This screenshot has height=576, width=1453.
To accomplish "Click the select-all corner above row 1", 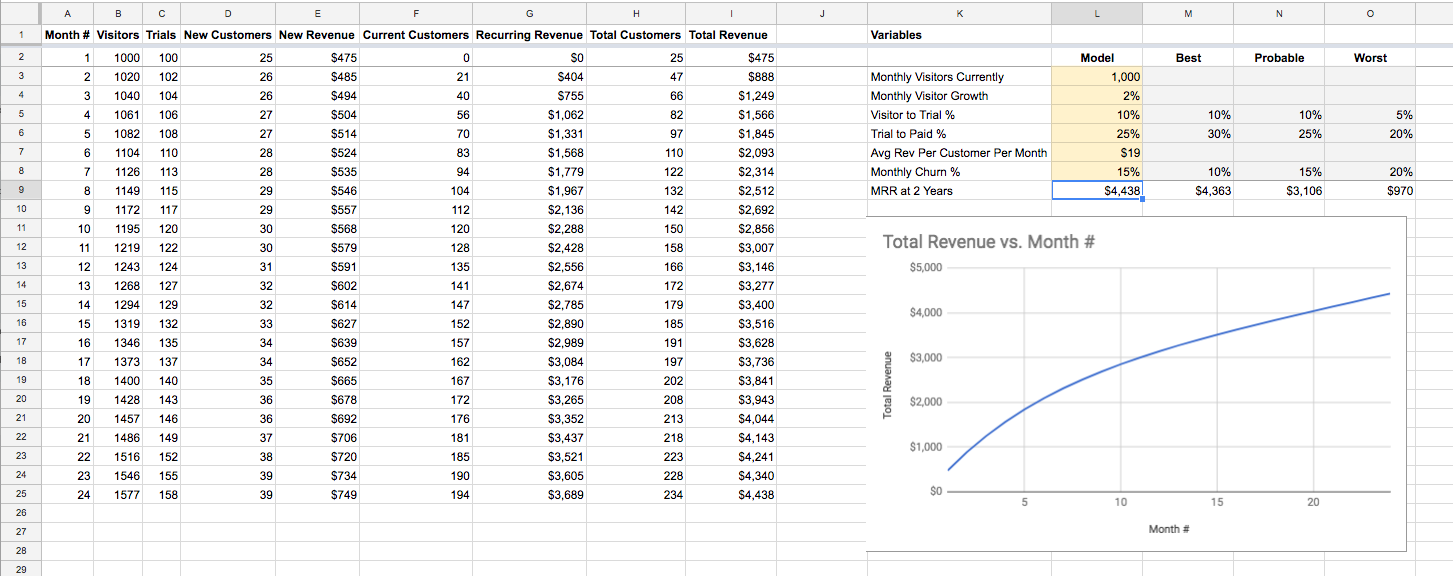I will (20, 13).
